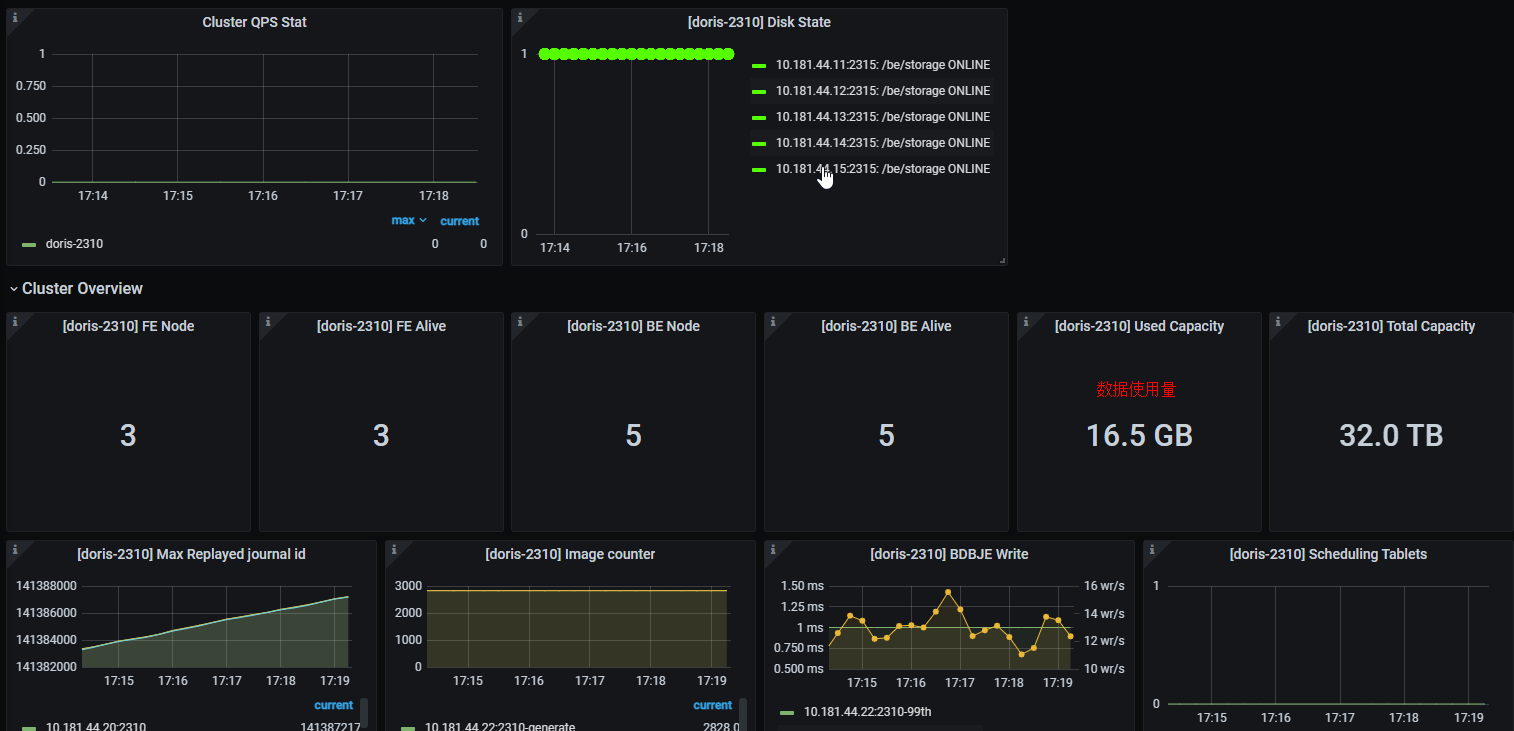
Task: Toggle 10.181.44.12:2315 series in Disk State legend
Action: click(883, 91)
